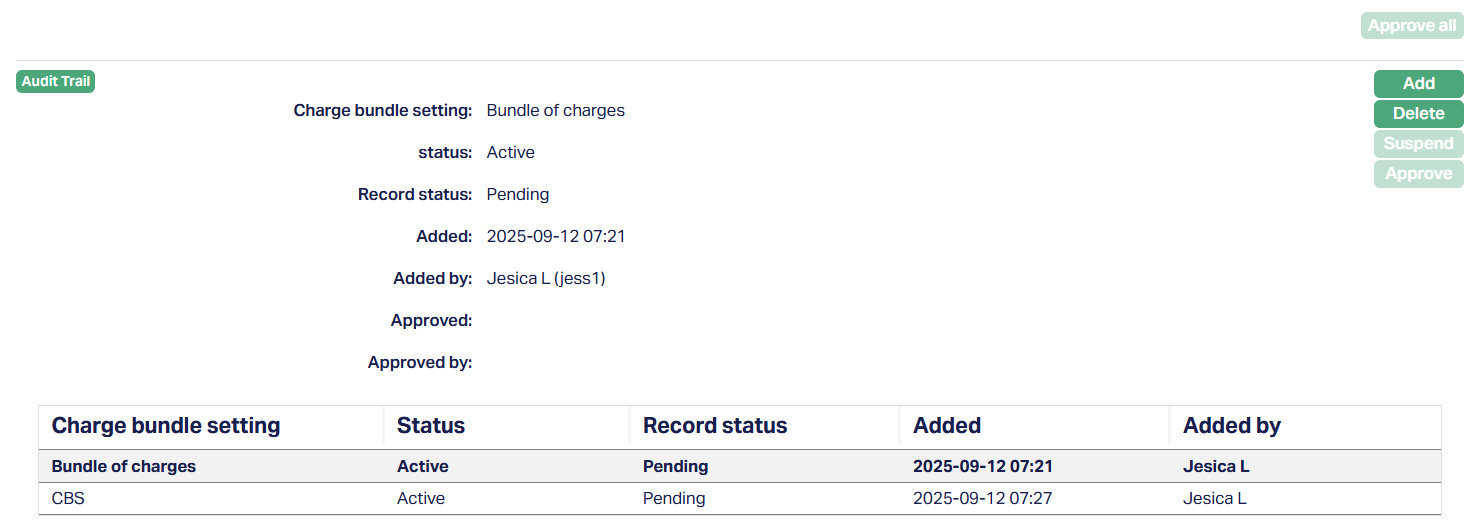Sort by Charge bundle setting column header
This screenshot has height=526, width=1475.
(166, 426)
